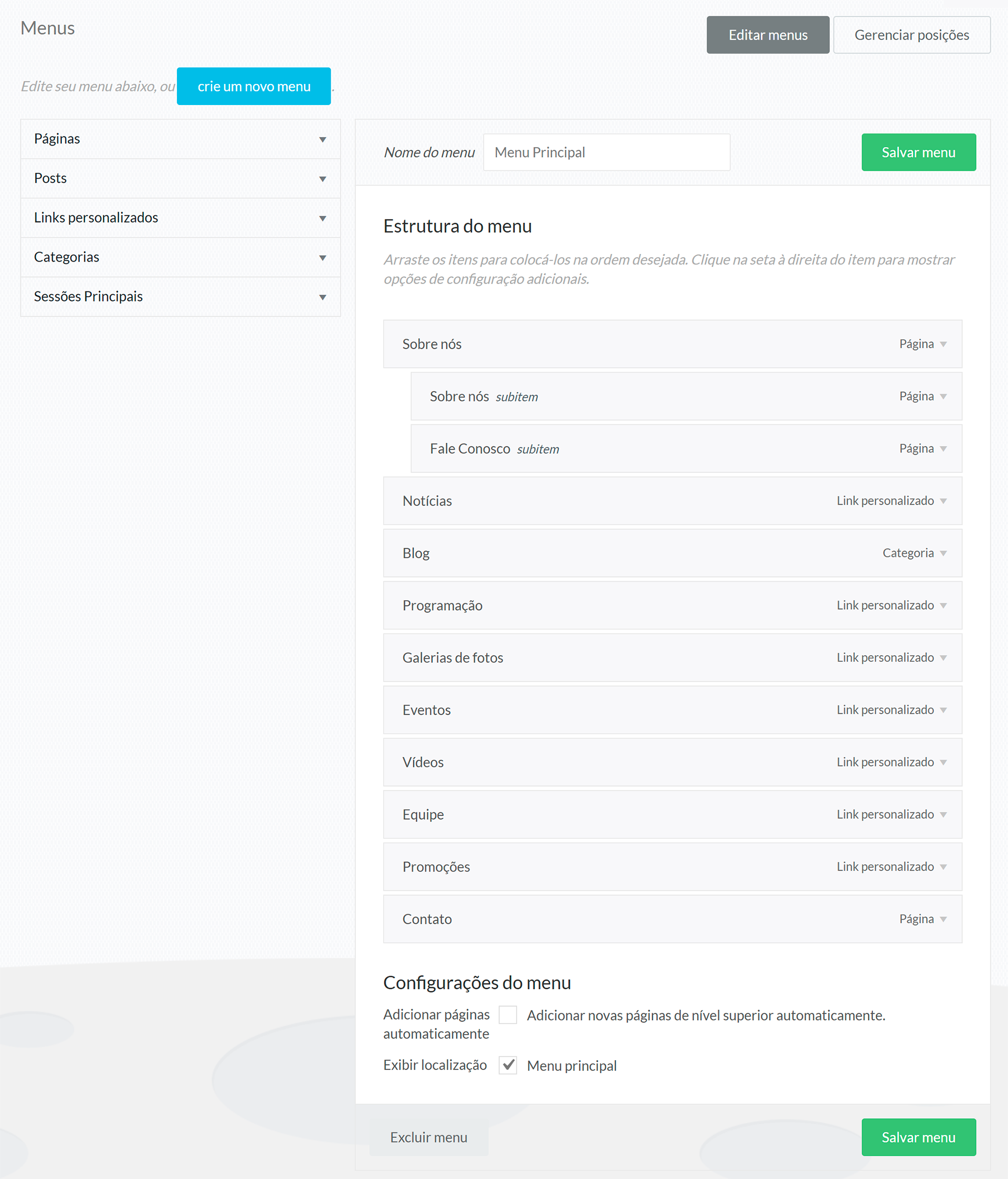Click arrow icon on Contato item
This screenshot has width=1008, height=1179.
coord(943,919)
